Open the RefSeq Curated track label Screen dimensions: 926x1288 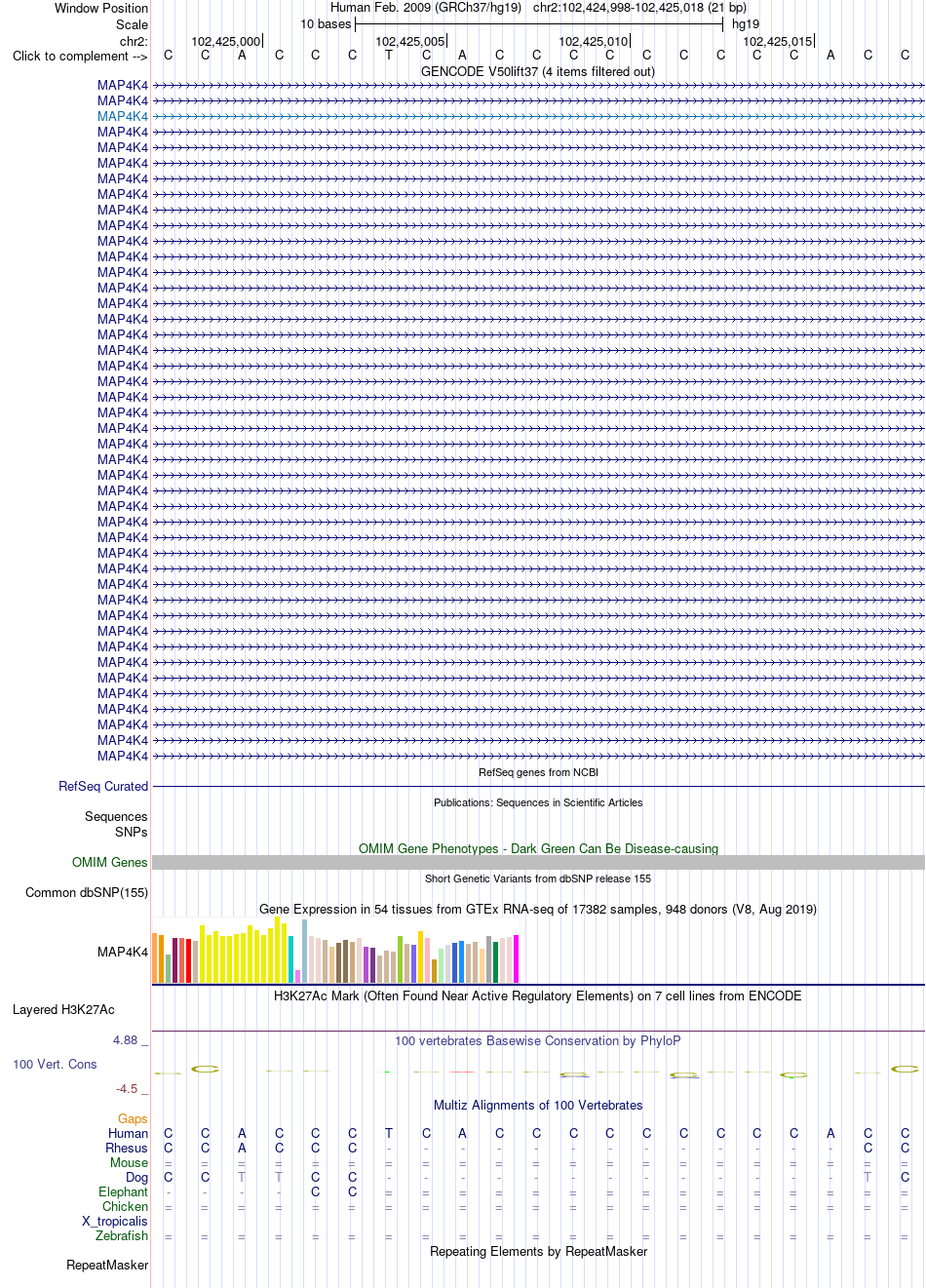[x=103, y=786]
